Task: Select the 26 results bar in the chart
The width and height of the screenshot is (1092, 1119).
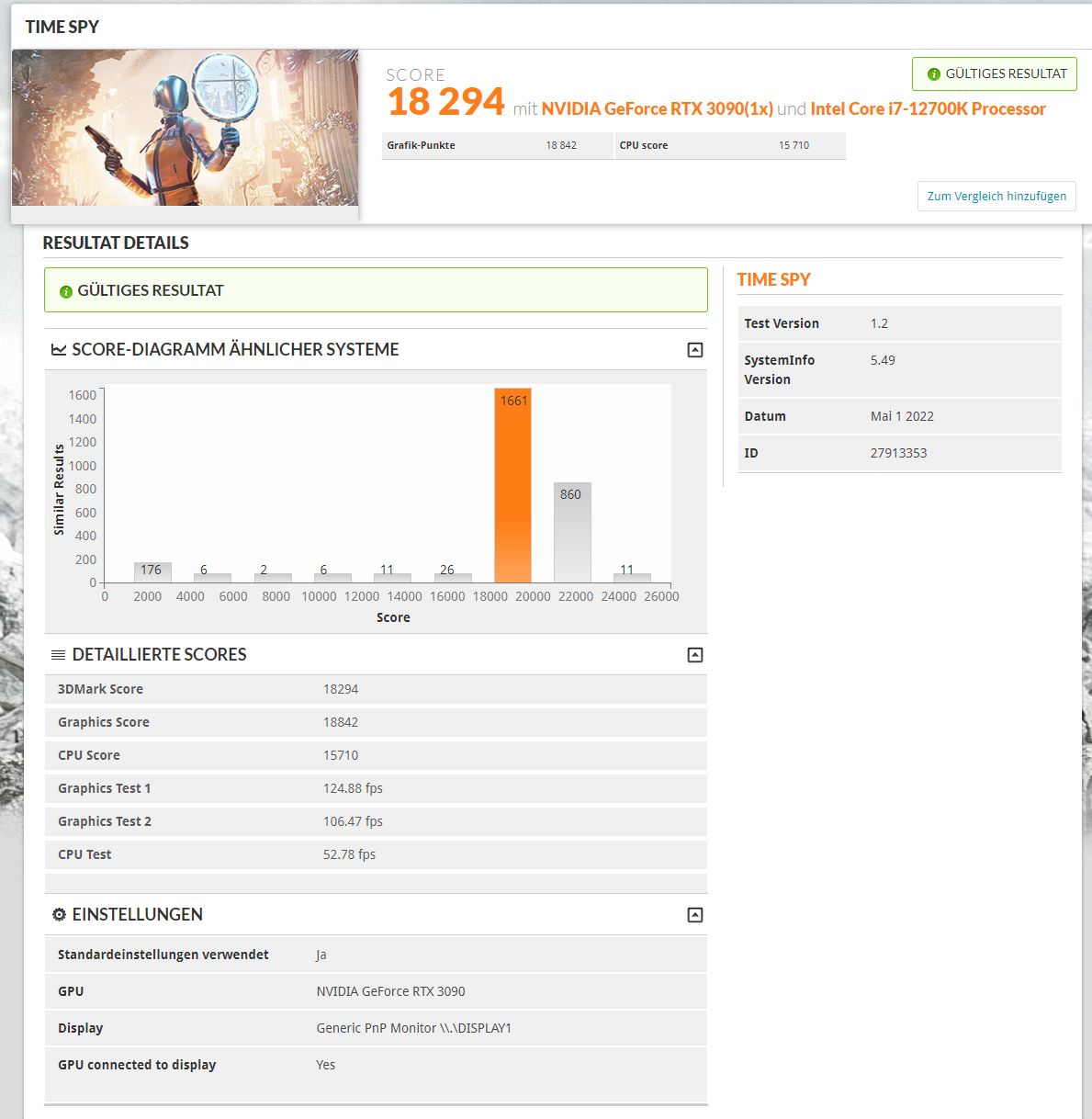Action: (453, 578)
